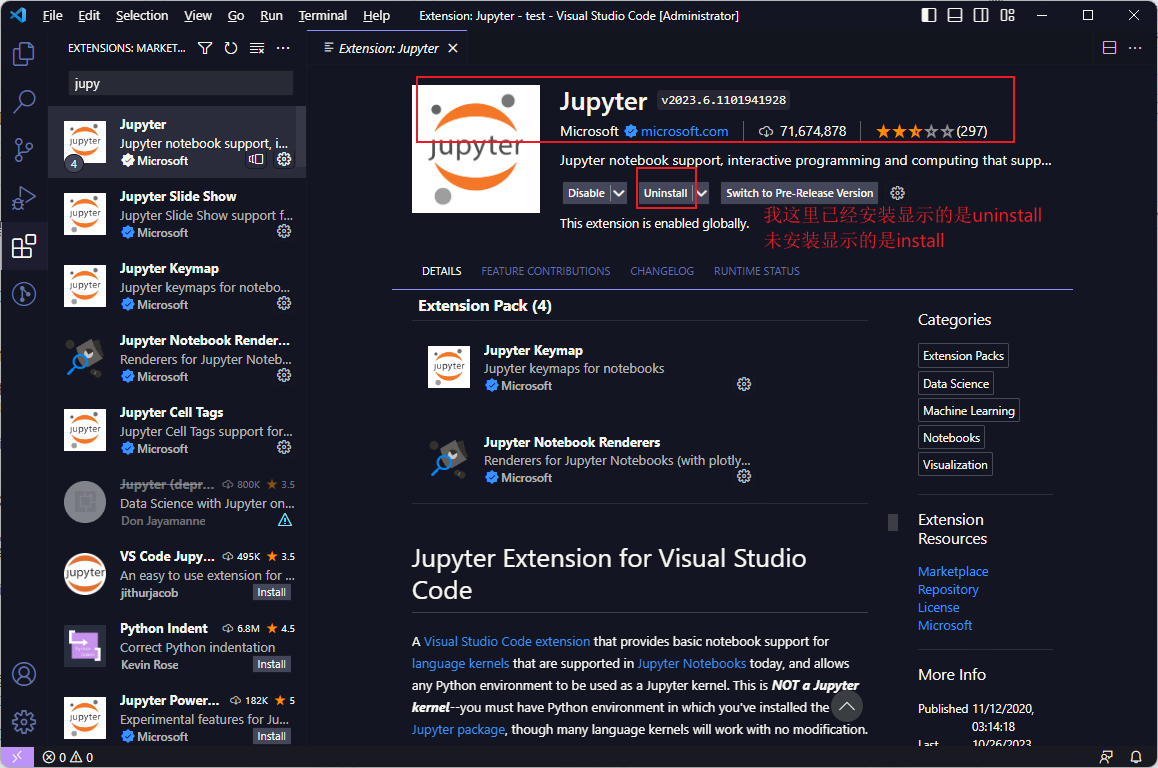Click the Jupyter Notebooks link in description
This screenshot has width=1158, height=768.
pos(691,663)
